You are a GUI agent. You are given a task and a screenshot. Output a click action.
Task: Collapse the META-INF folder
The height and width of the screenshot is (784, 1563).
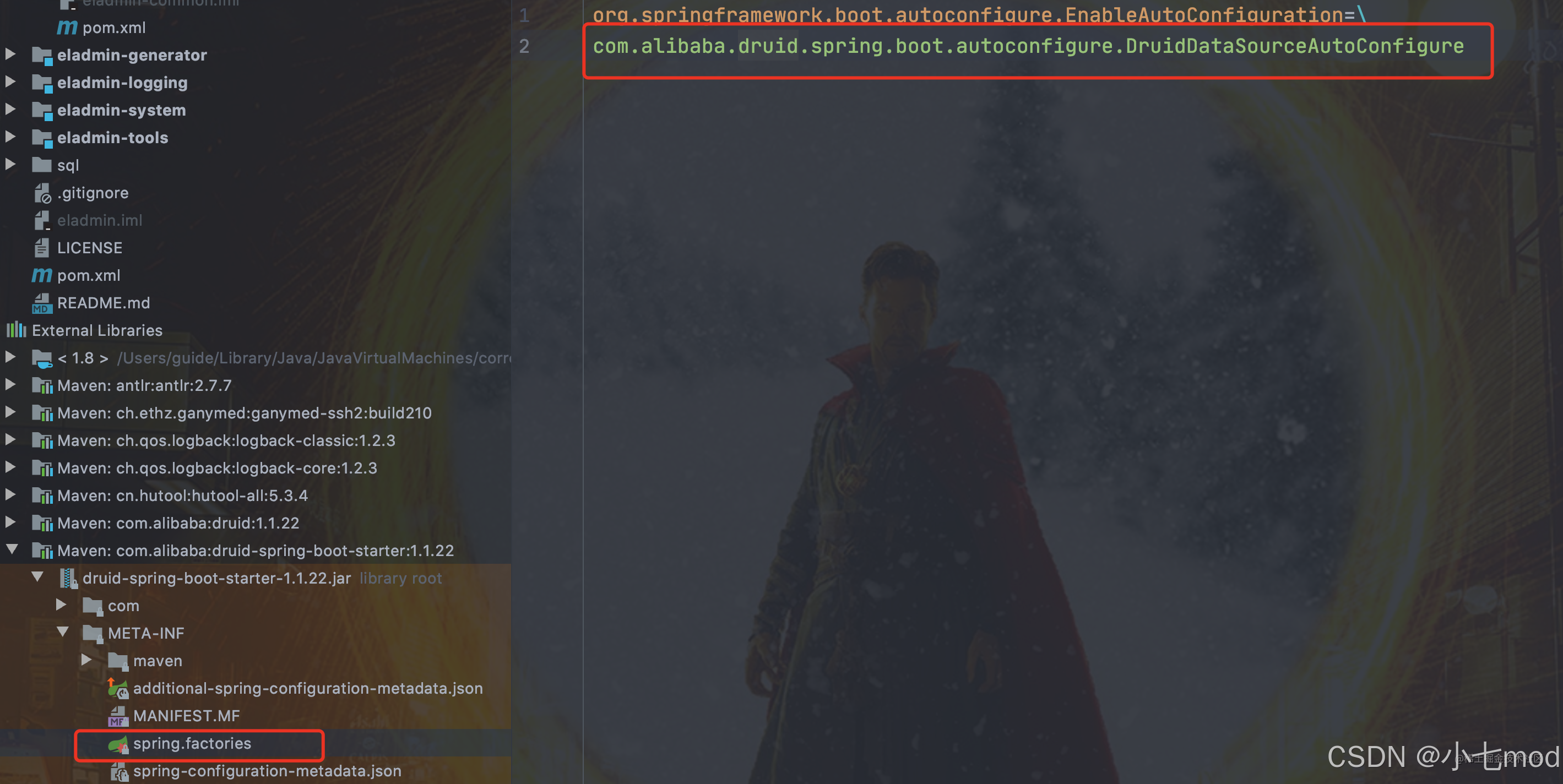pyautogui.click(x=62, y=632)
